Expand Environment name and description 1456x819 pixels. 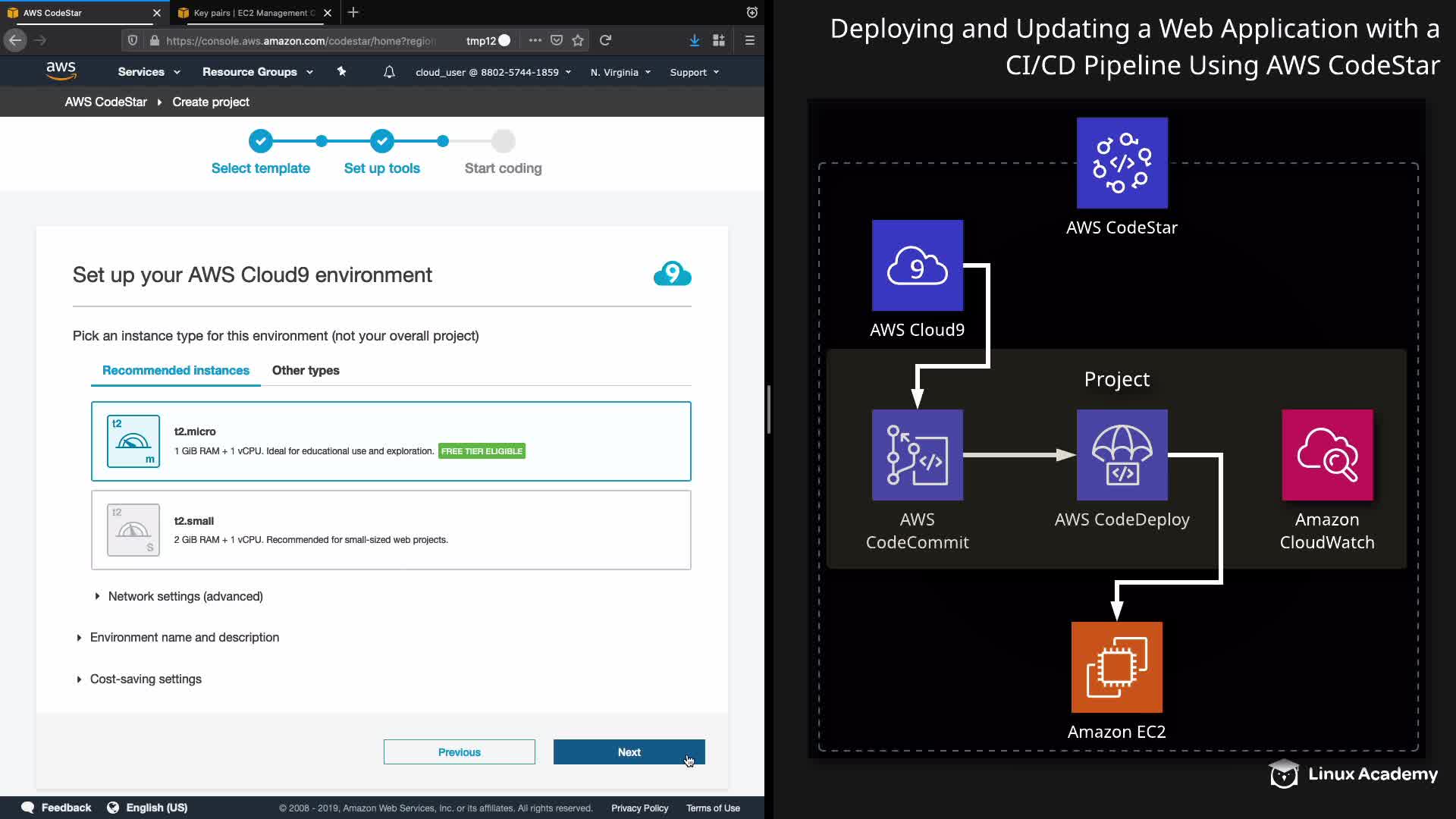coord(184,637)
